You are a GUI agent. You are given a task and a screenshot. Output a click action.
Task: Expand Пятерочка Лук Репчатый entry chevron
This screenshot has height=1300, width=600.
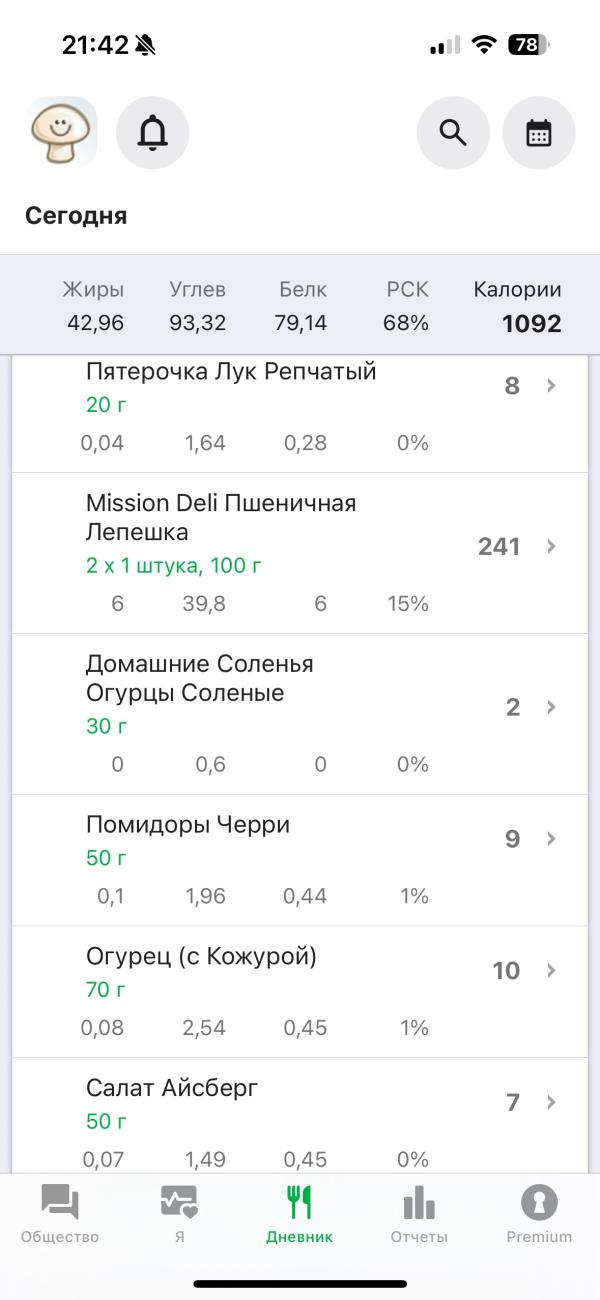pyautogui.click(x=551, y=386)
